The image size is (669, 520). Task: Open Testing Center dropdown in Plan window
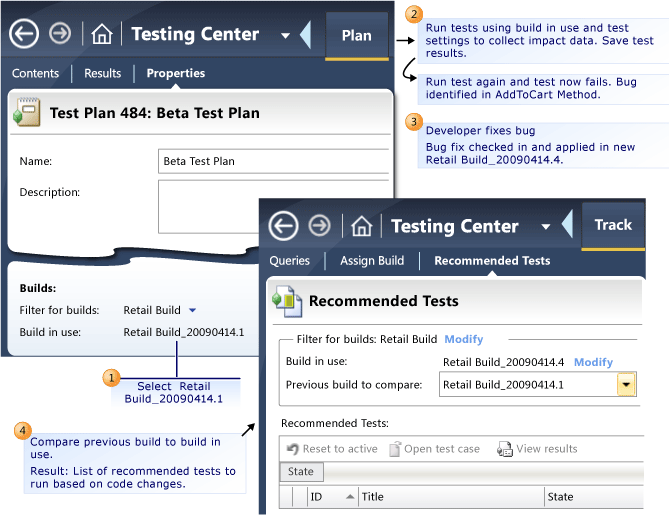coord(285,35)
